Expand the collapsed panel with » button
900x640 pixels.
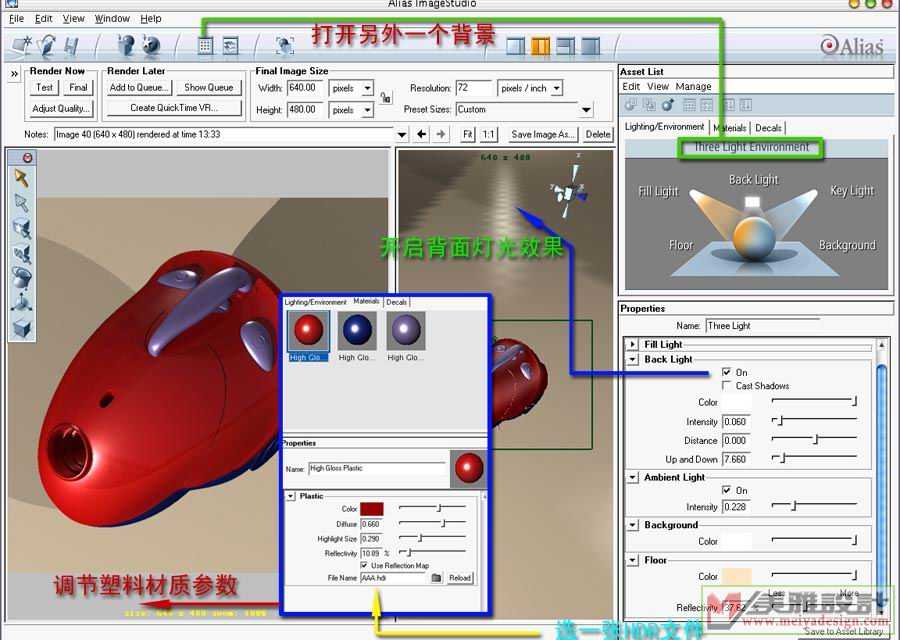pos(14,74)
